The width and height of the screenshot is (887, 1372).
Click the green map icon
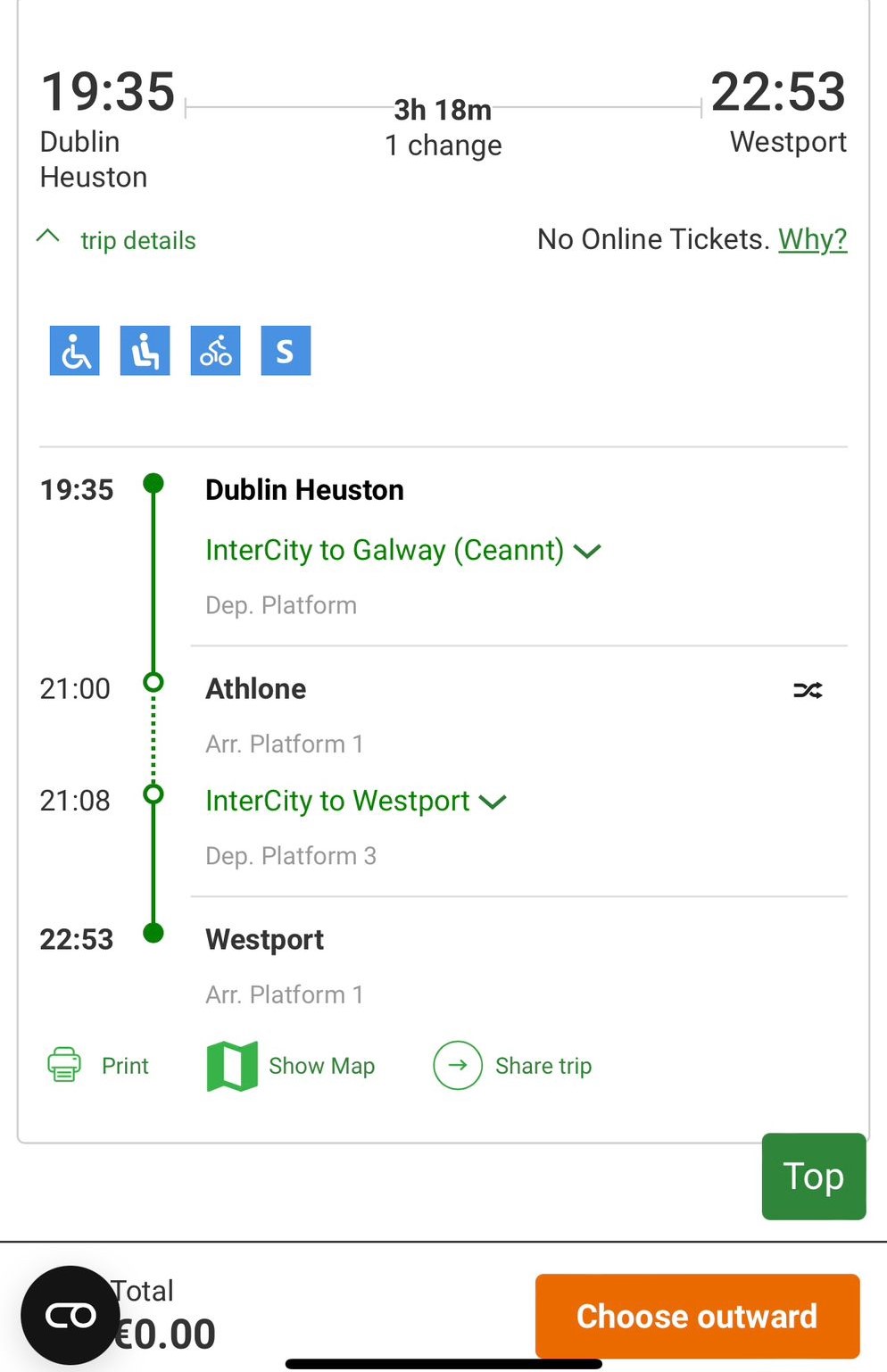(232, 1066)
